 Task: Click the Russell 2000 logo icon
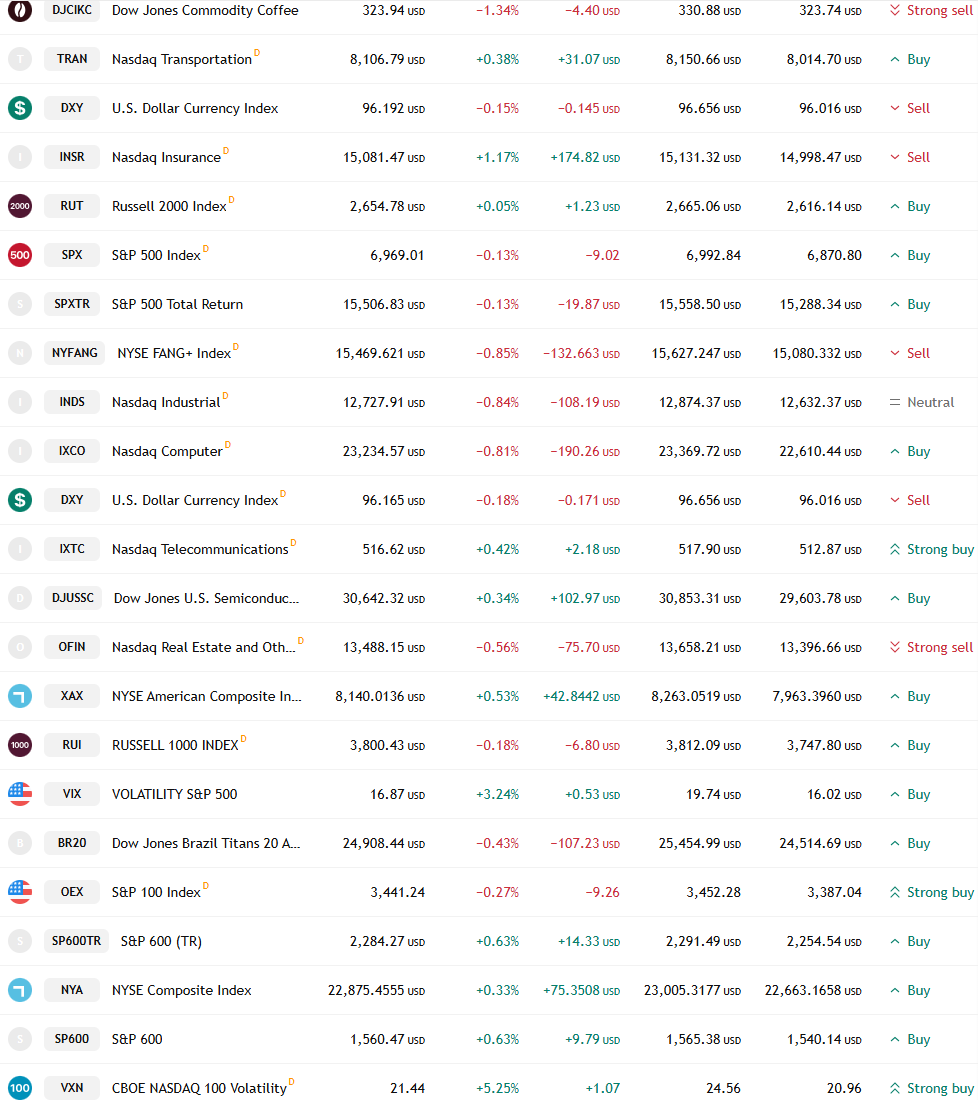point(20,206)
